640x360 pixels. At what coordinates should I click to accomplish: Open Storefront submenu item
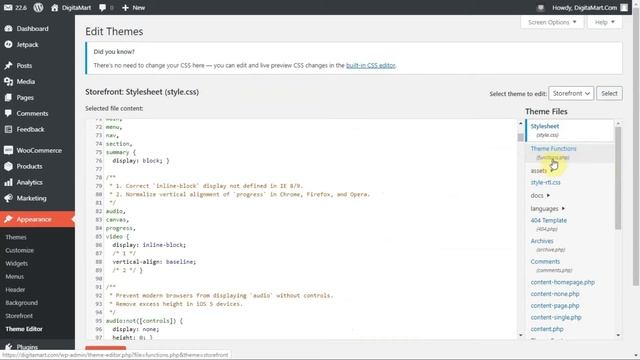[19, 316]
